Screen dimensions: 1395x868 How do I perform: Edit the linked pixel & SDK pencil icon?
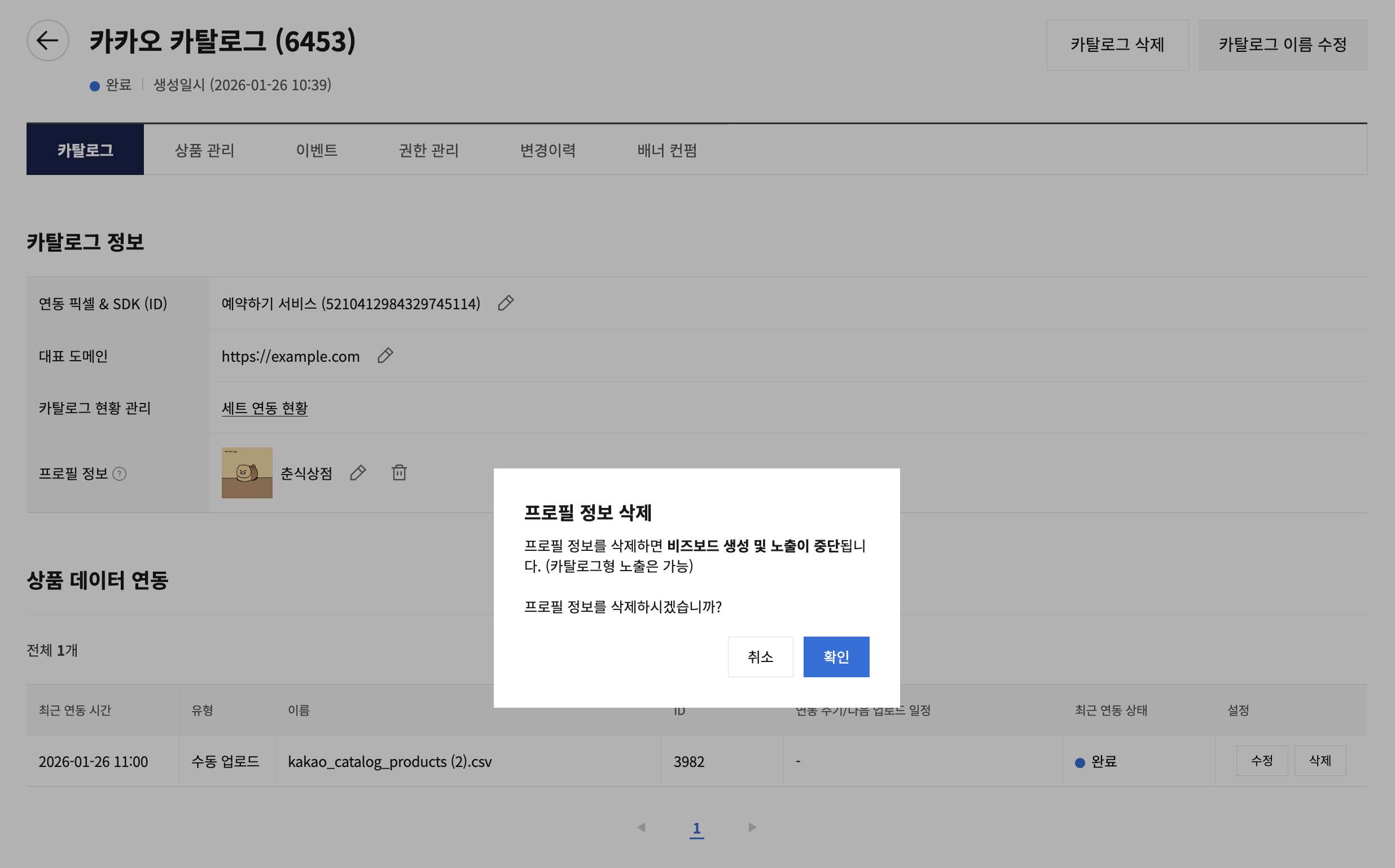pos(506,303)
